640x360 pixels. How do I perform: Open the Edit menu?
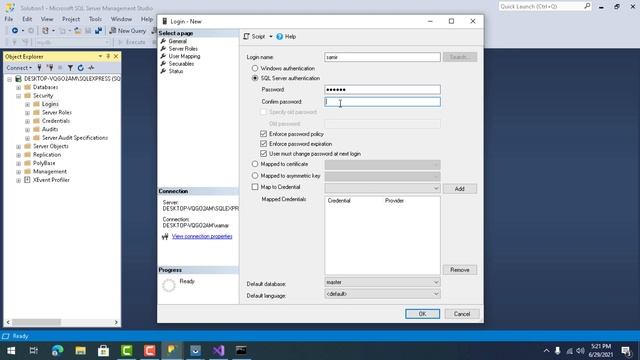[x=27, y=19]
